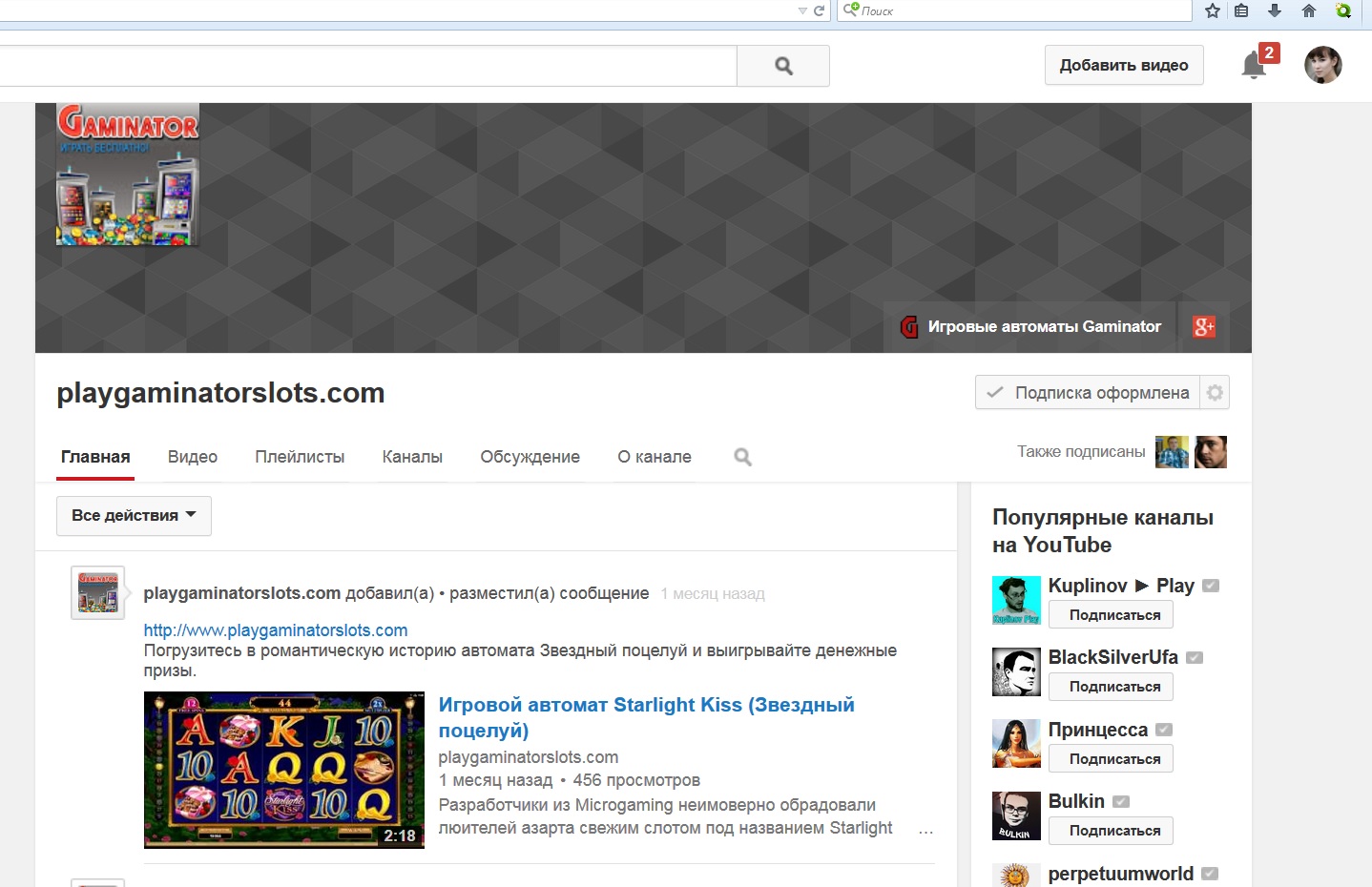Open the Принцесса channel name
Viewport: 1372px width, 887px height.
1098,730
